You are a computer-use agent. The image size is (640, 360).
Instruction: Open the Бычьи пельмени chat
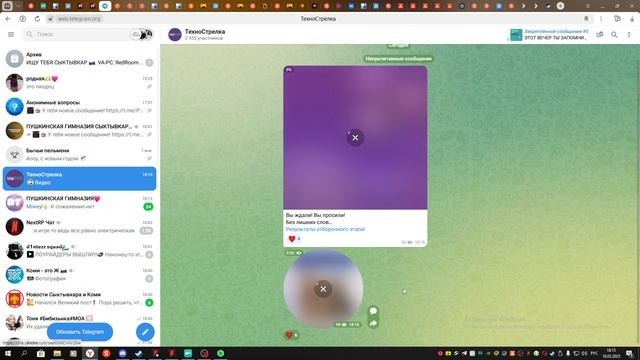(x=80, y=155)
